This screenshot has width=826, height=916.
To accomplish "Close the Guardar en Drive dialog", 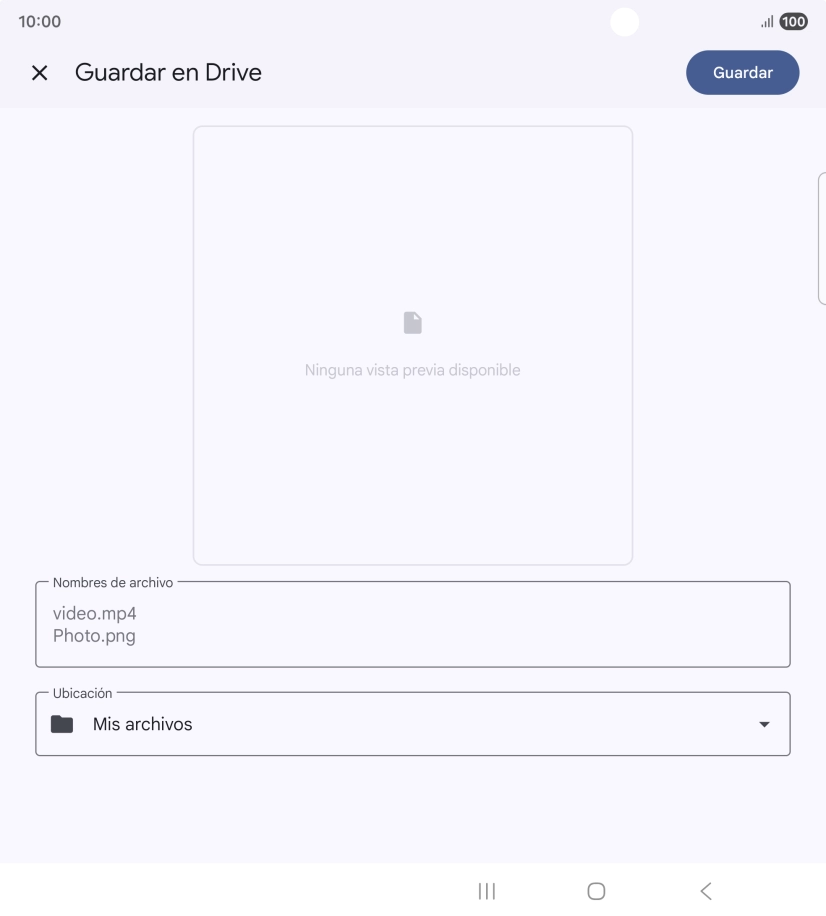I will coord(40,73).
